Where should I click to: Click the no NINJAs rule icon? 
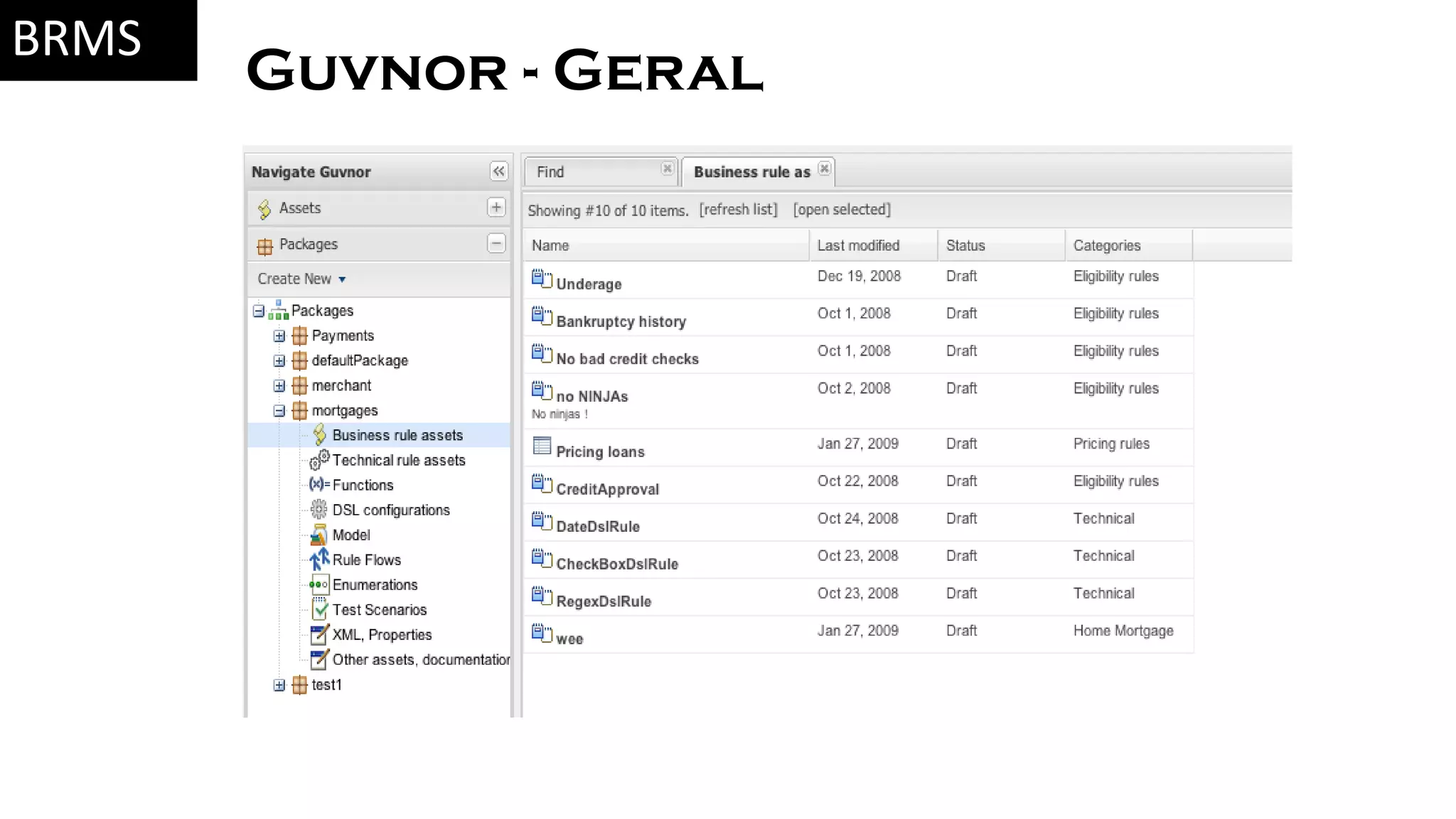[542, 390]
